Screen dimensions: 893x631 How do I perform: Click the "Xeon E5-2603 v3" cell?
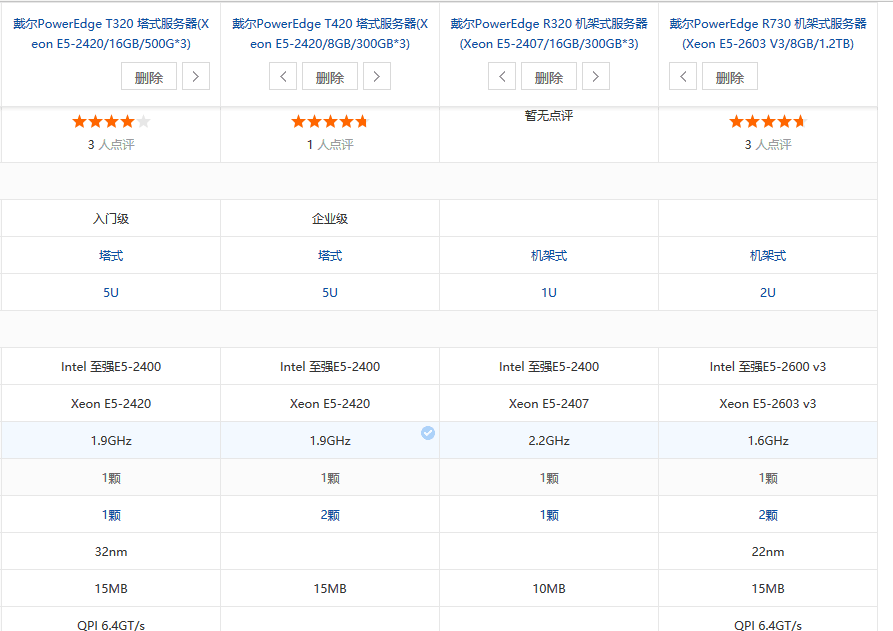pyautogui.click(x=768, y=404)
